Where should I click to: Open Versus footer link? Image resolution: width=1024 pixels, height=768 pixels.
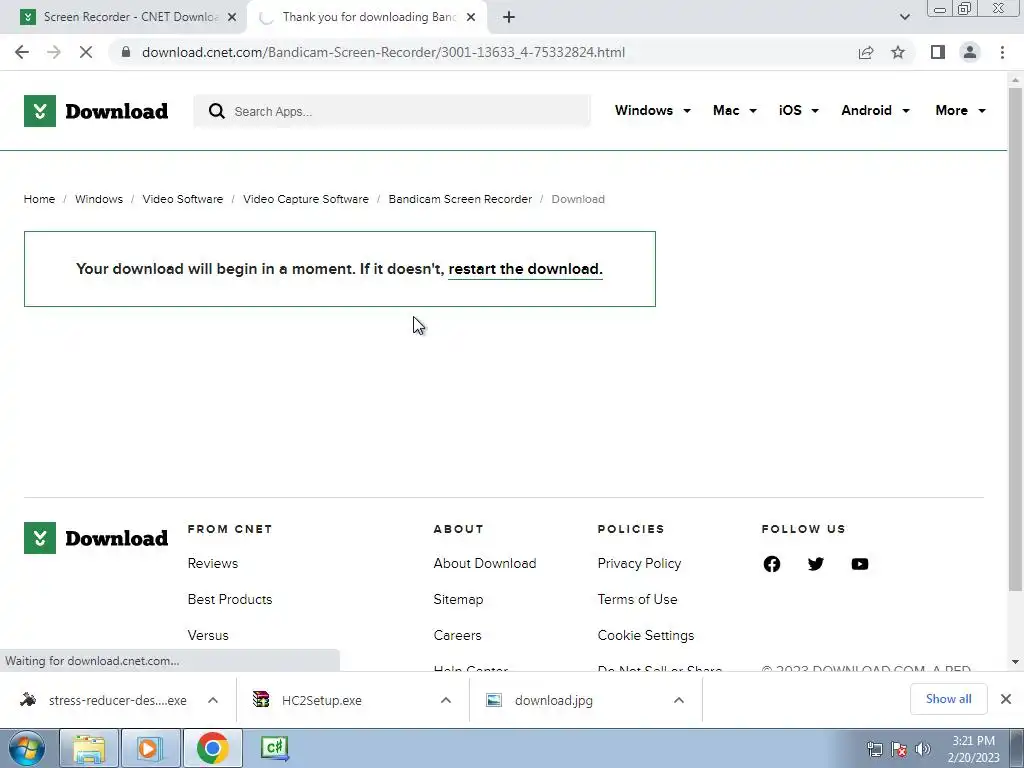208,635
